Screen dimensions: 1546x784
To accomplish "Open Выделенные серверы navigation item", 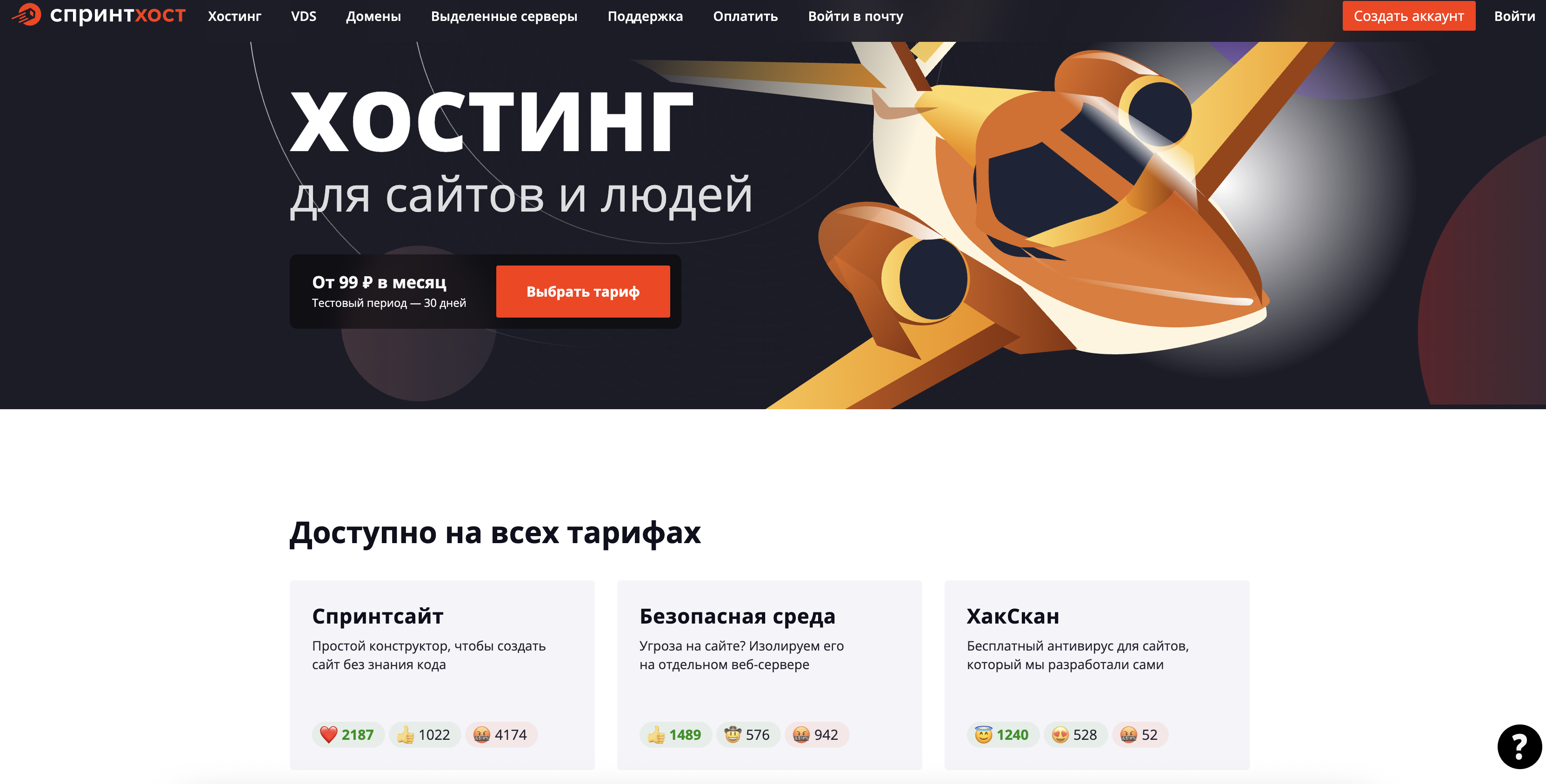I will coord(504,16).
